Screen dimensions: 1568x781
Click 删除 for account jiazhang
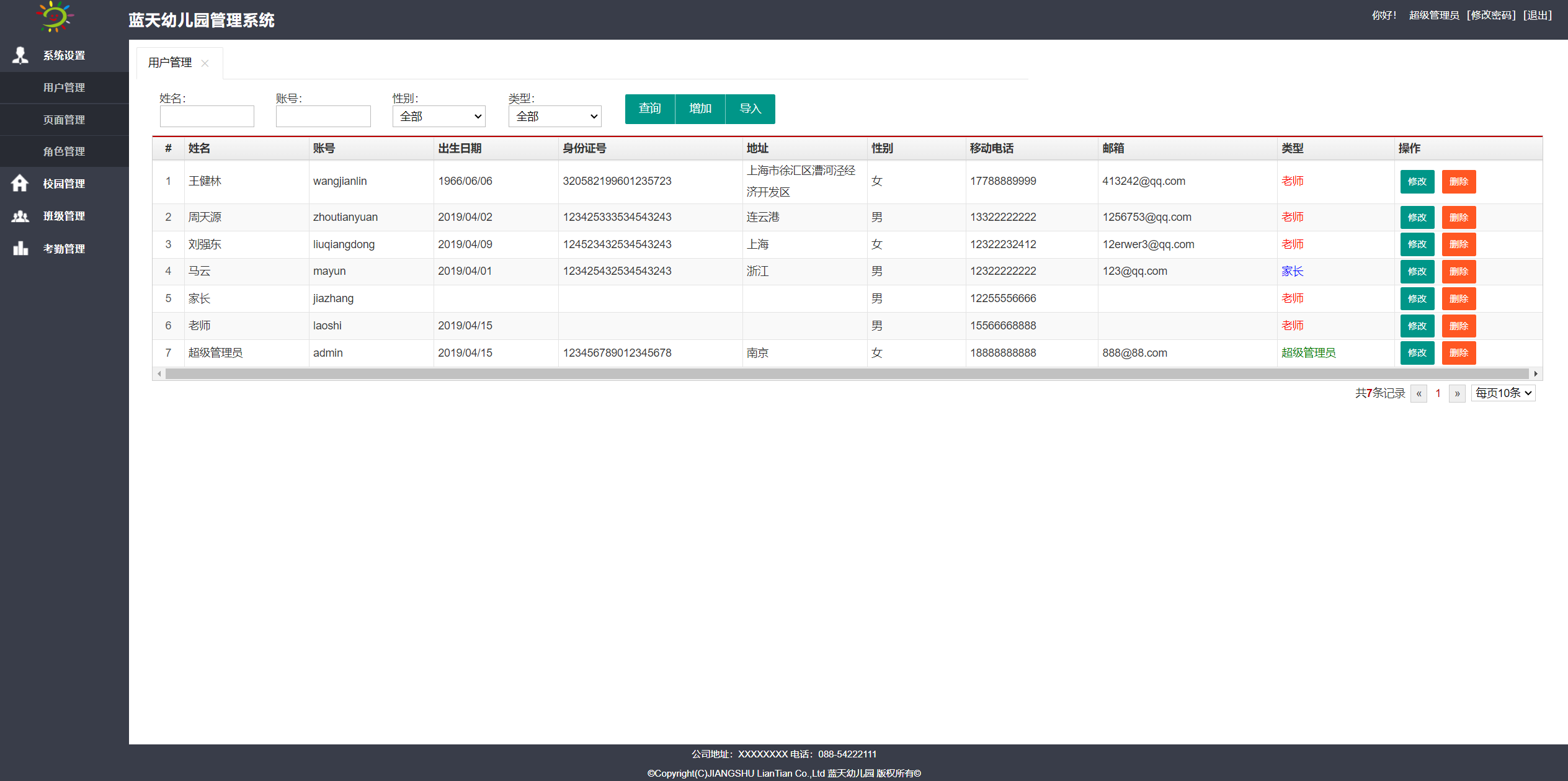pyautogui.click(x=1459, y=299)
